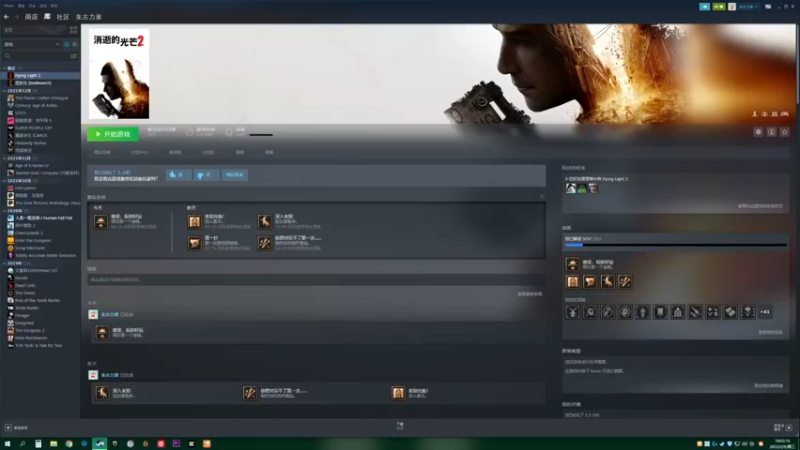Open today's achievement icon in recap box
The width and height of the screenshot is (800, 450).
(x=101, y=222)
